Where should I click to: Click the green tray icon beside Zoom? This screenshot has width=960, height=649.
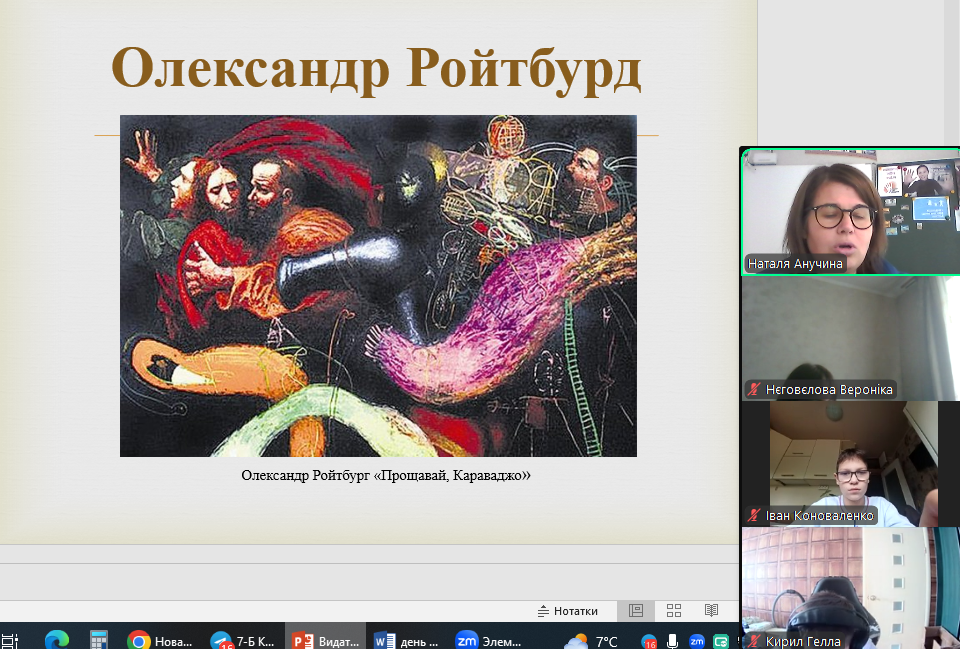coord(721,642)
